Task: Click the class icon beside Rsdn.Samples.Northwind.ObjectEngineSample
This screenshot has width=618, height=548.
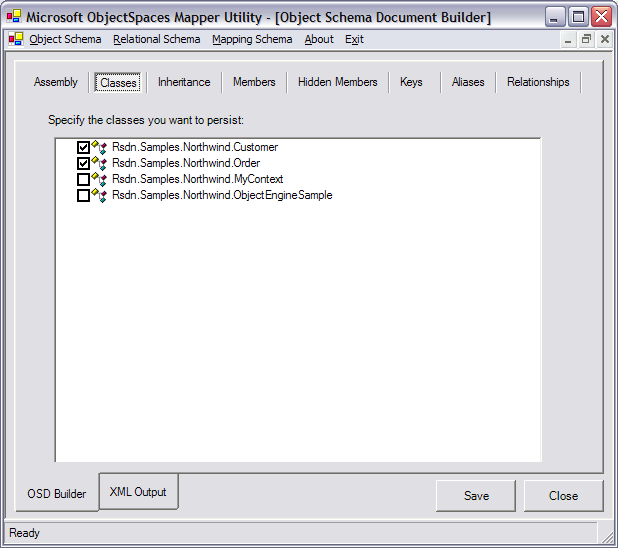Action: pyautogui.click(x=99, y=195)
